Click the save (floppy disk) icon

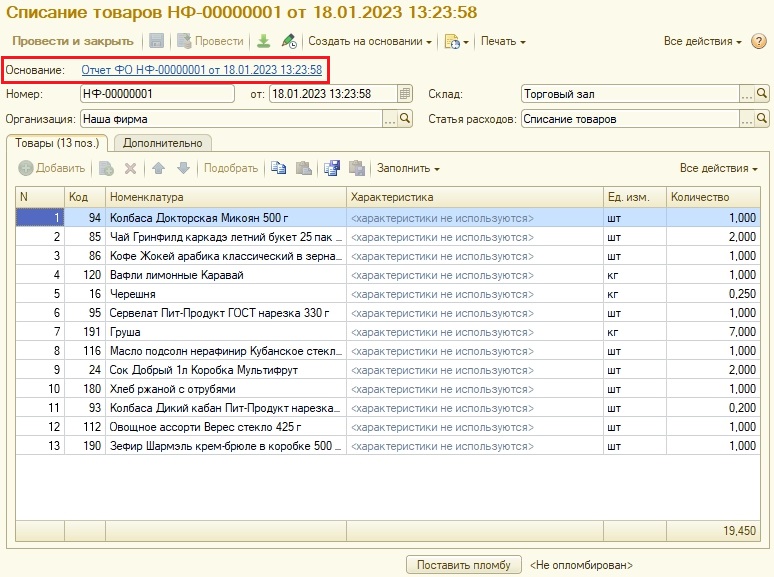click(156, 41)
